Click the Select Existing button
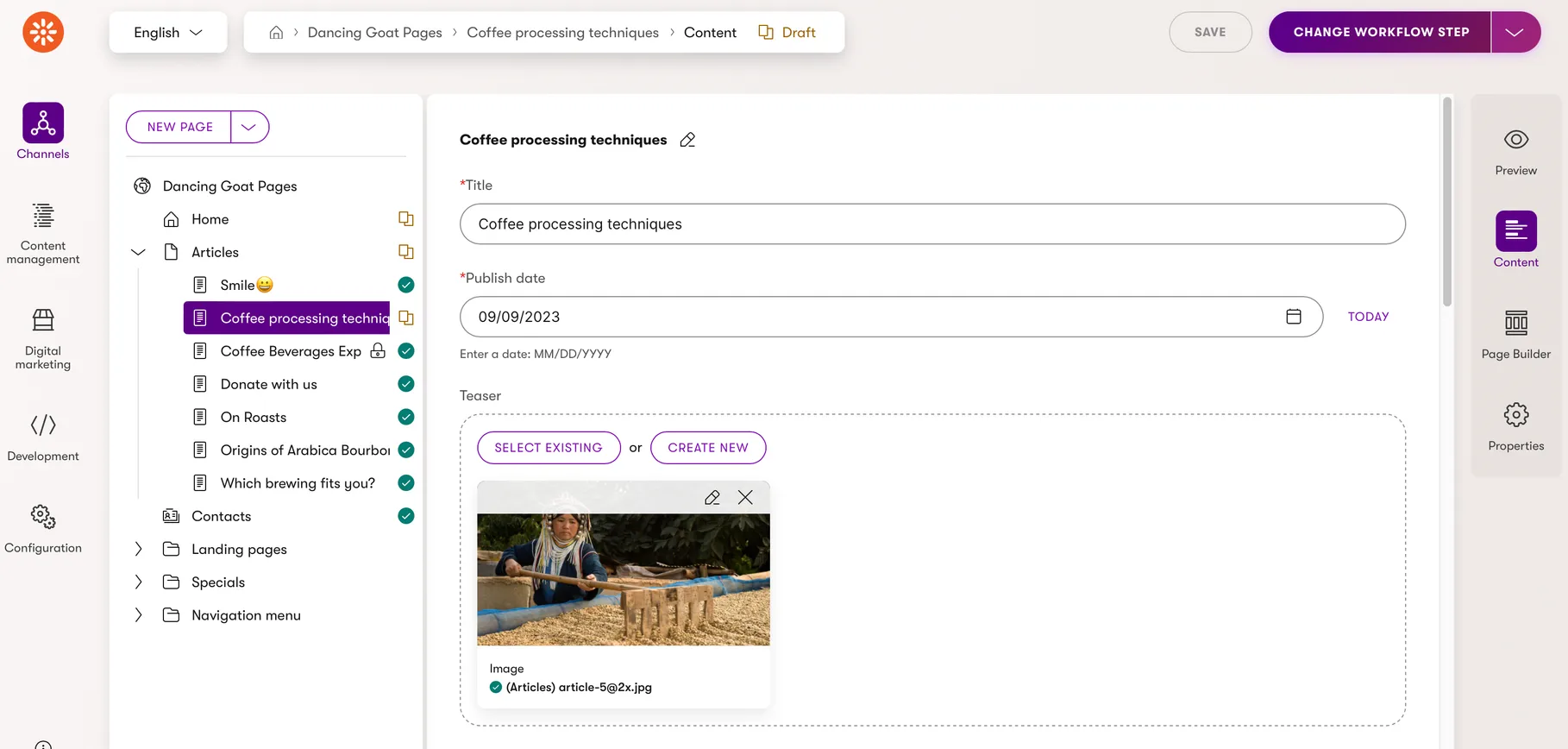This screenshot has width=1568, height=749. coord(549,448)
